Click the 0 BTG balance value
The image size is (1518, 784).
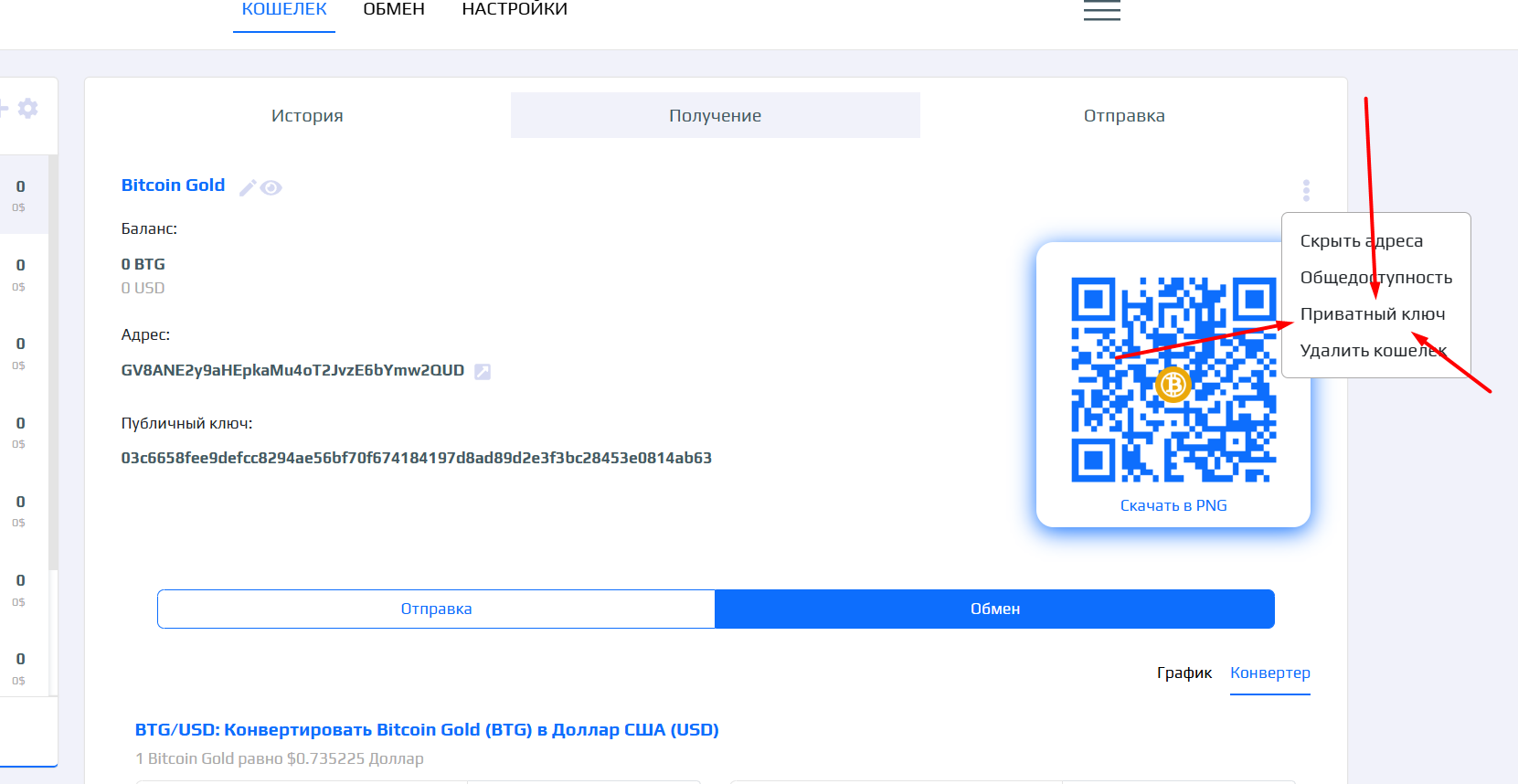[x=143, y=264]
